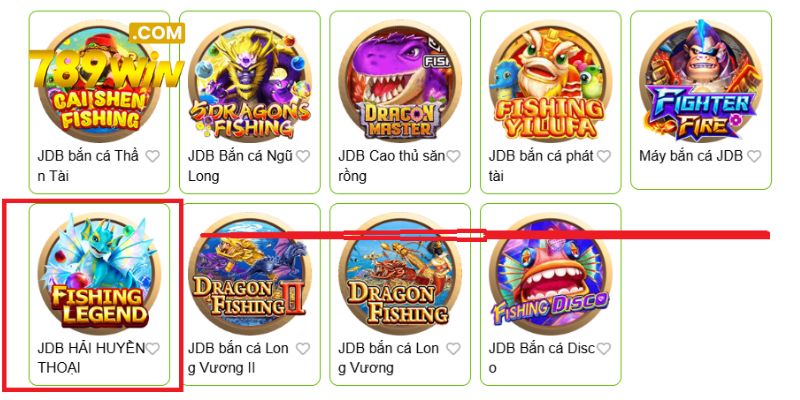Toggle heart next to JDB HẢI HUYỀN THOẠI
This screenshot has height=400, width=800.
click(153, 348)
